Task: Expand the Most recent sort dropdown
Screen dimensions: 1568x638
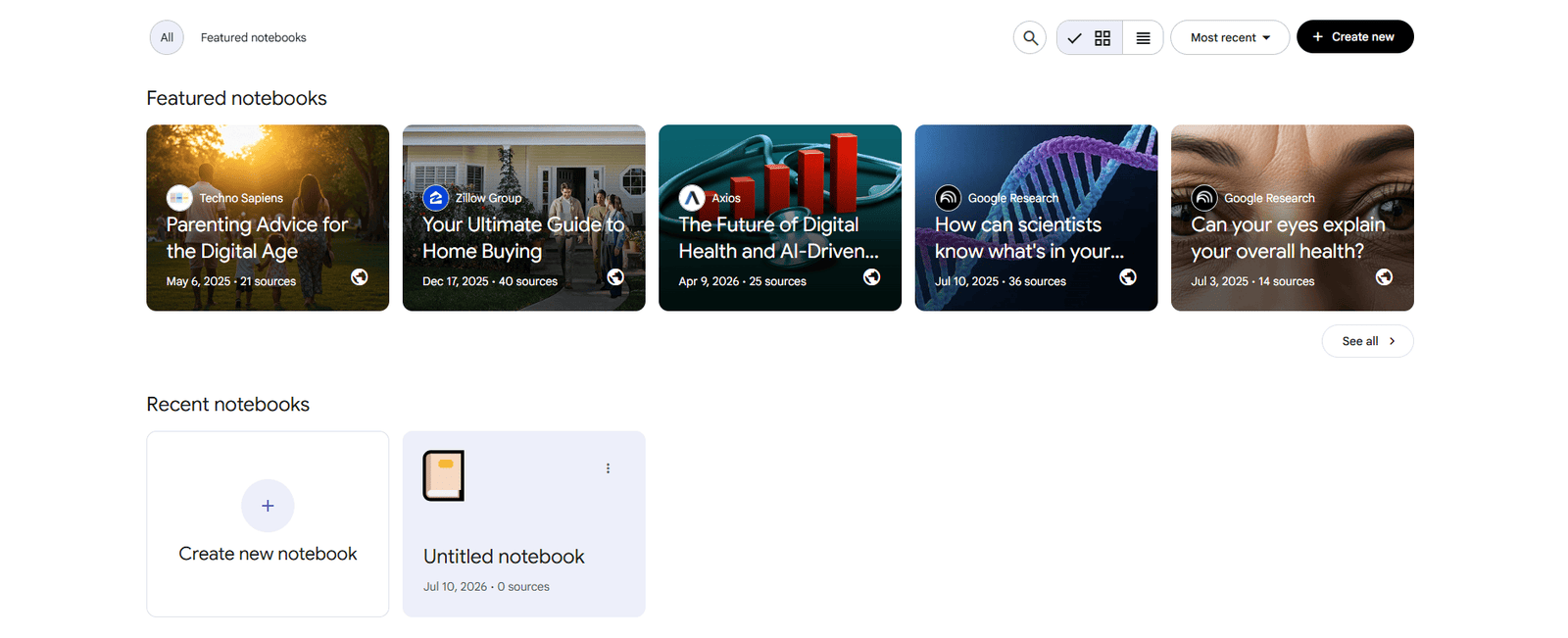Action: 1230,37
